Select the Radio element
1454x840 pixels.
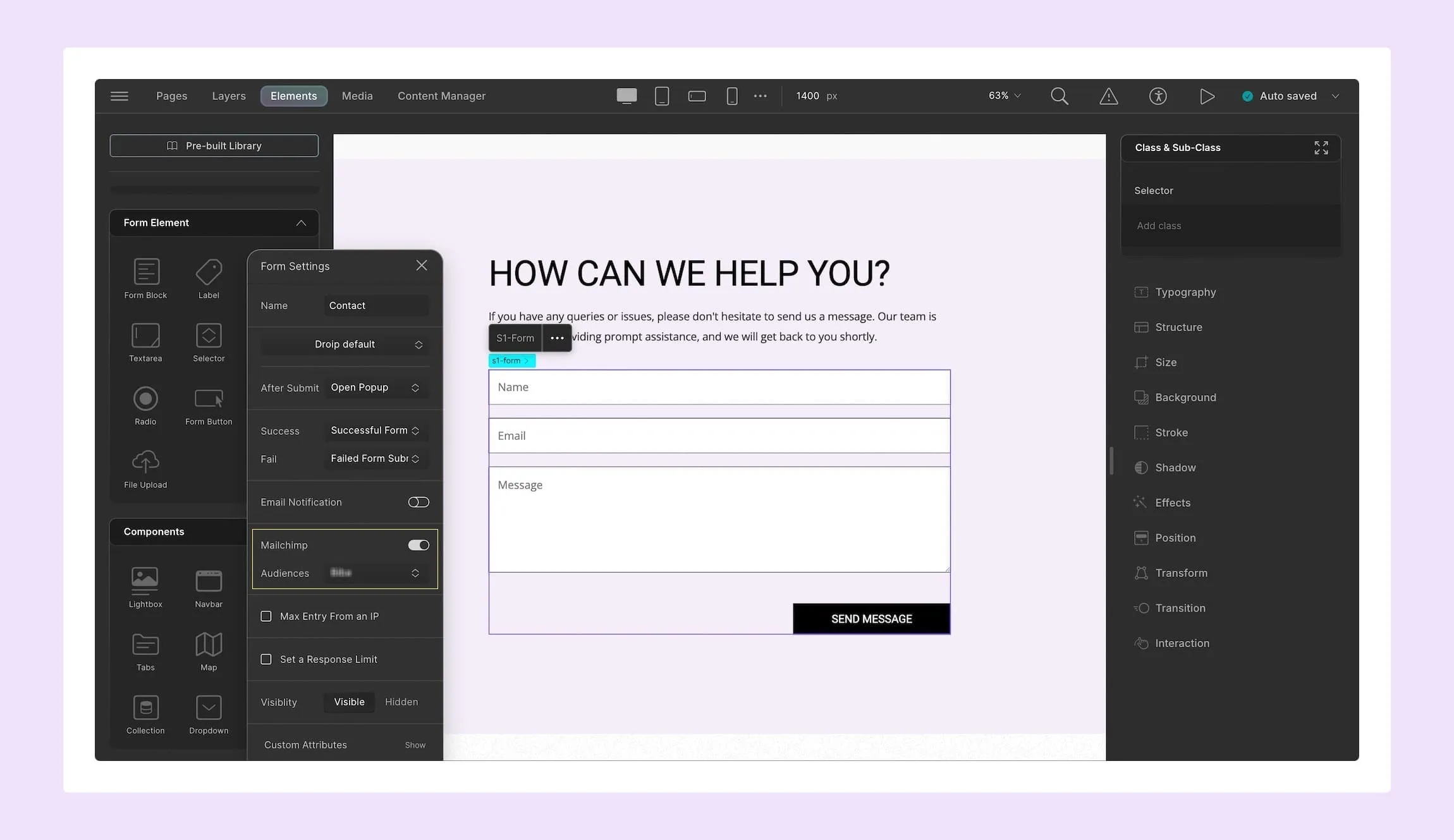click(x=145, y=405)
